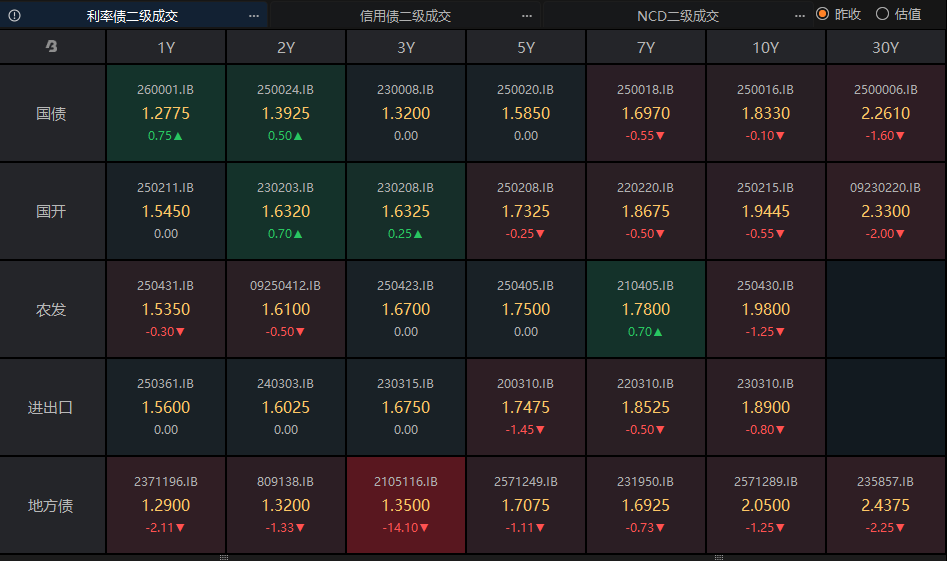Click the logo icon in the header row

coord(51,47)
